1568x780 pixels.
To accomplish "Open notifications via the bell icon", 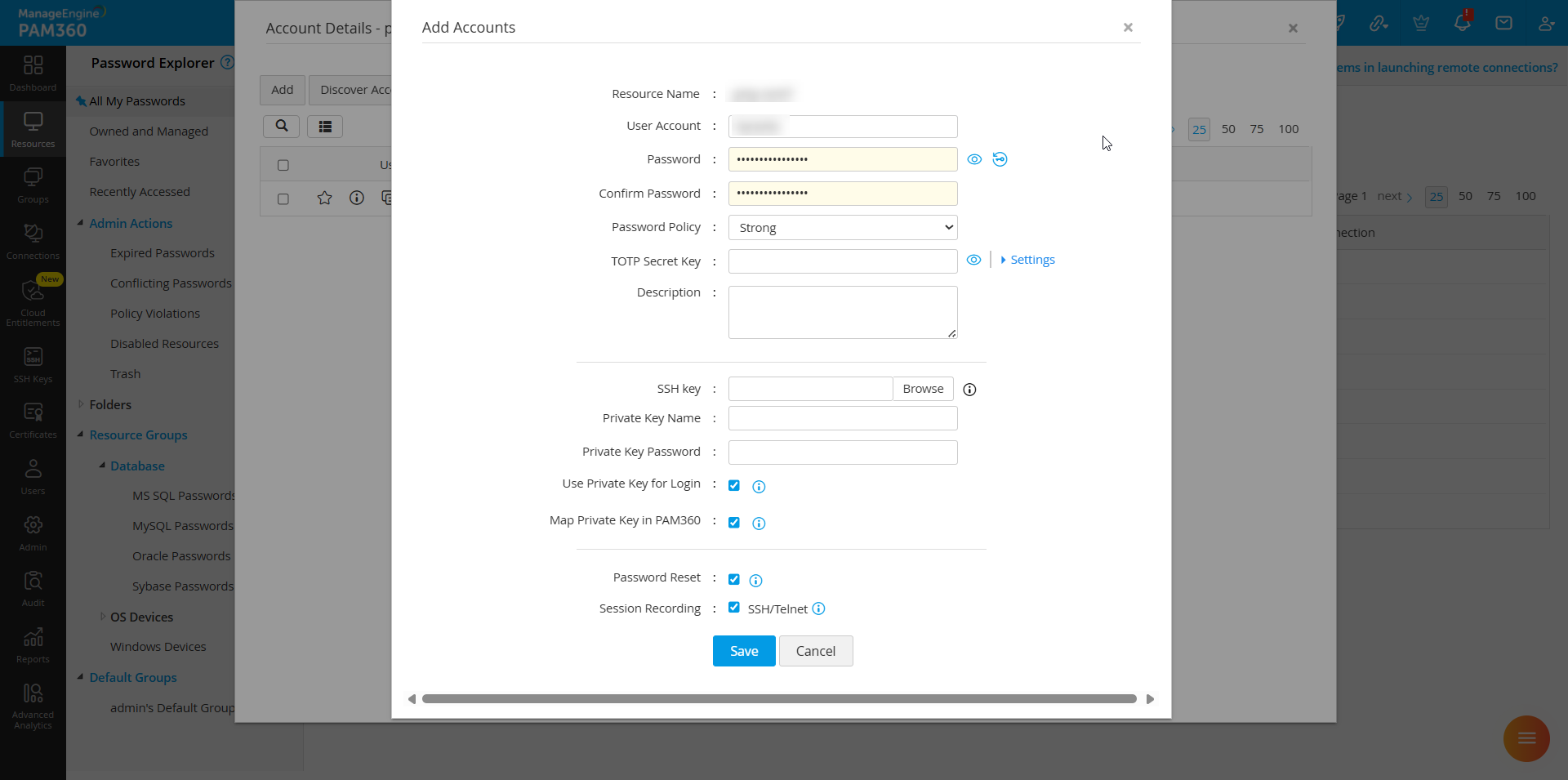I will [1462, 22].
